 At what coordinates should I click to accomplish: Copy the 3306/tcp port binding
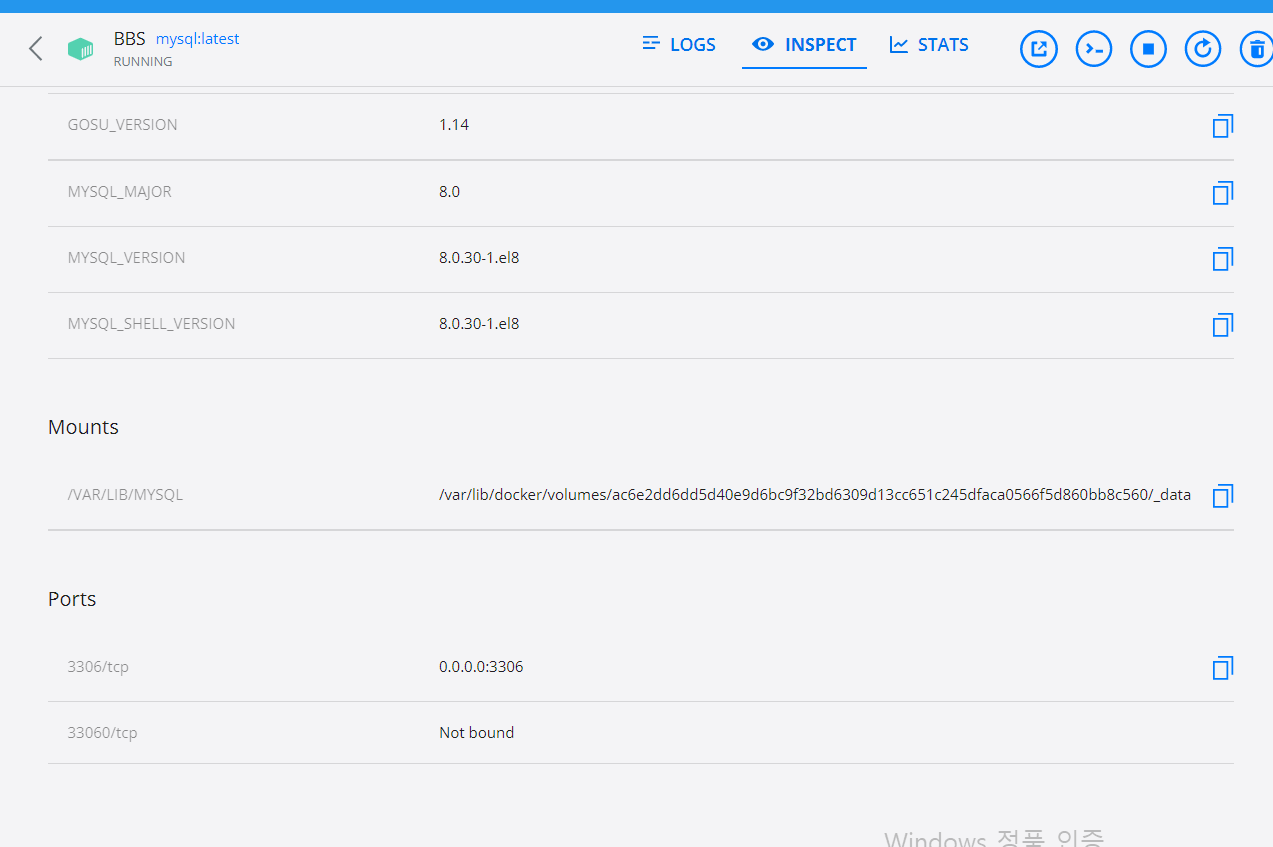[1222, 668]
